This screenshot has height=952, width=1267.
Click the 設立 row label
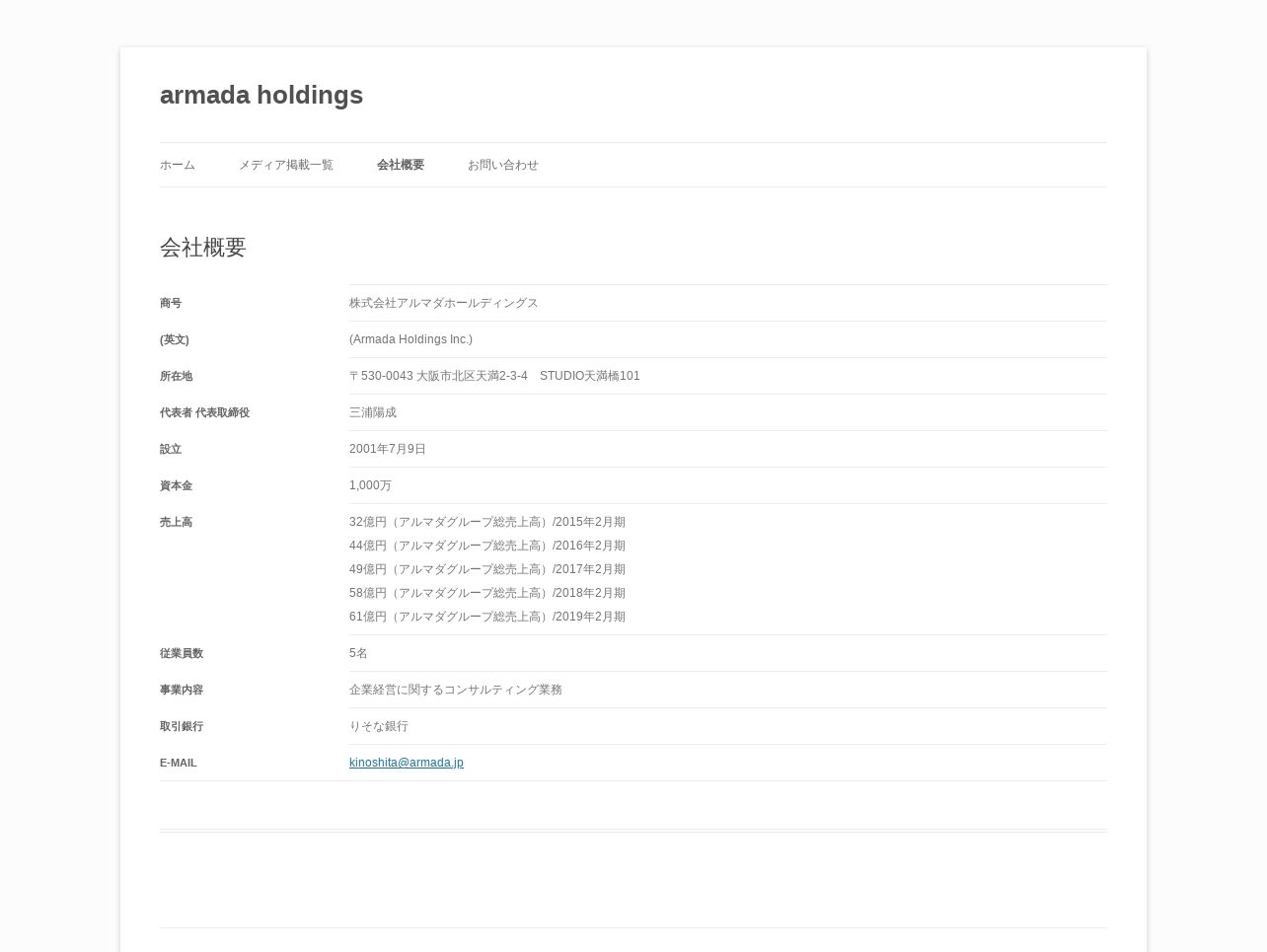(x=171, y=449)
